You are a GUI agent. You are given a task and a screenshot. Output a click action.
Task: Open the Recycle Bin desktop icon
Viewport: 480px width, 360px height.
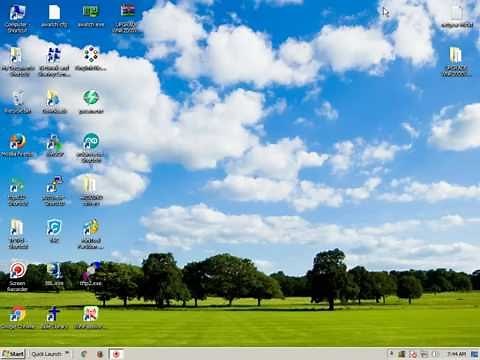pyautogui.click(x=18, y=102)
